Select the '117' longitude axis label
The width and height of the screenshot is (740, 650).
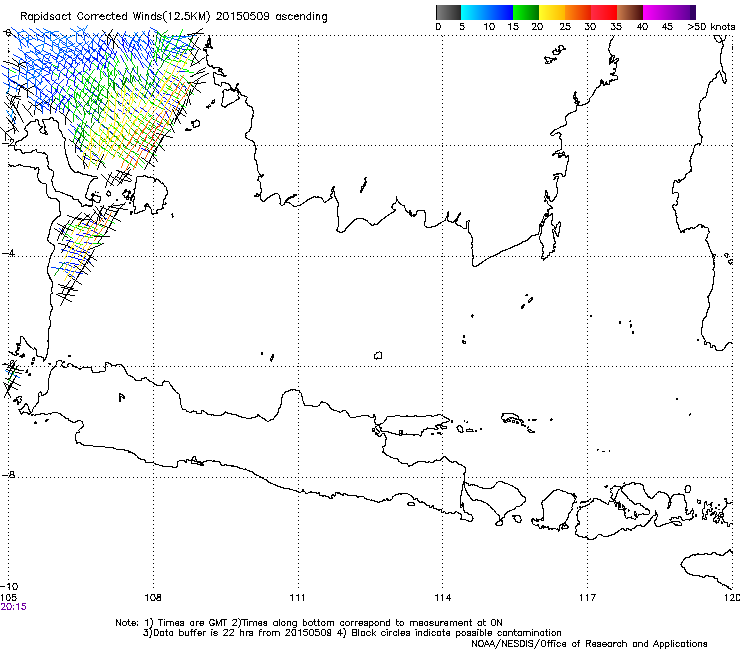(588, 598)
